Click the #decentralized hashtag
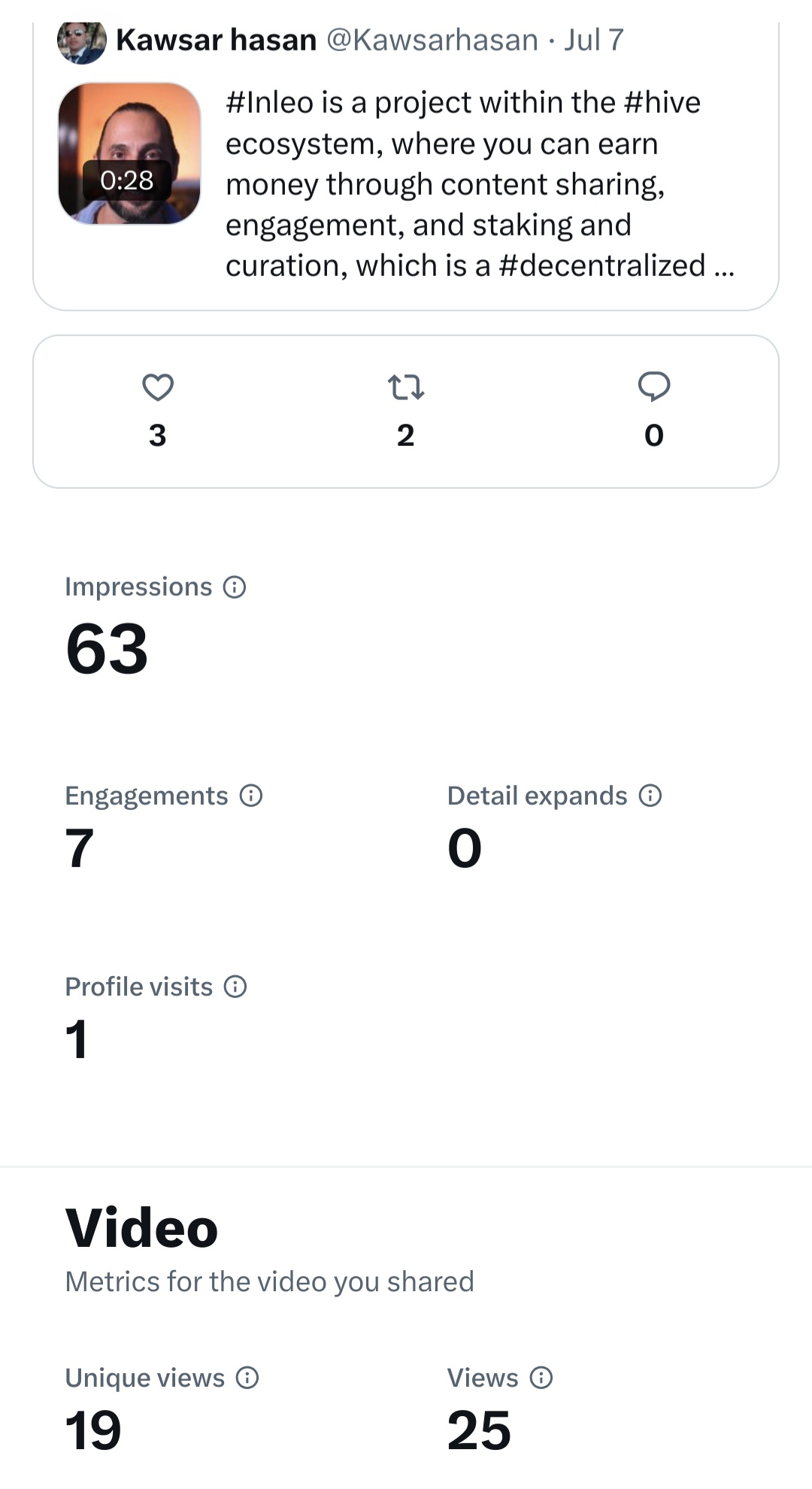This screenshot has height=1489, width=812. [602, 265]
